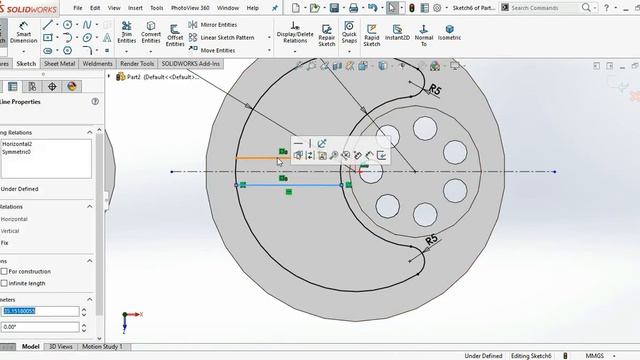This screenshot has width=640, height=360.
Task: Collapse the Add Relations section
Action: (89, 207)
